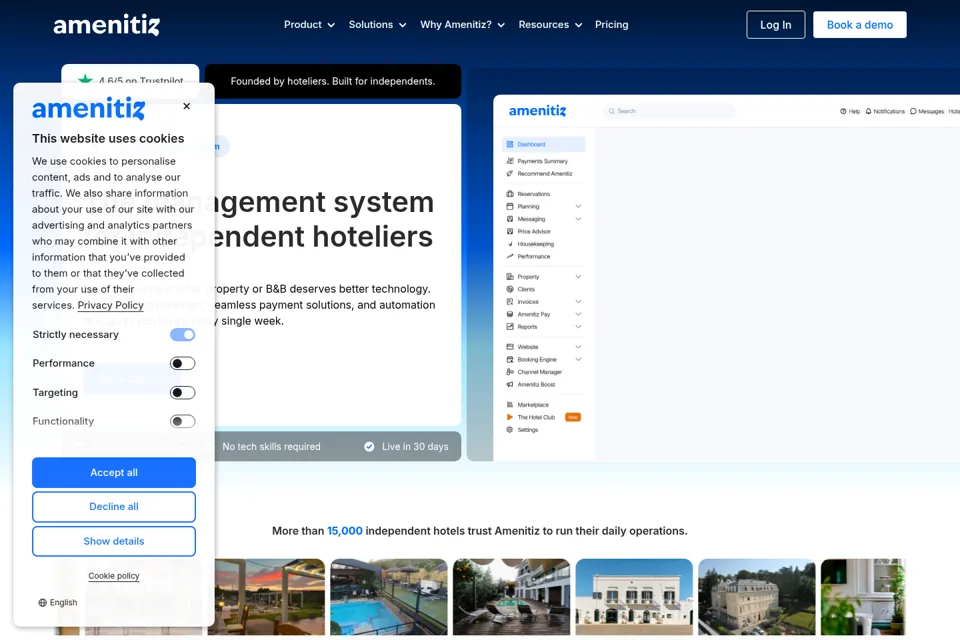Click the Amenitiz logo in the header
The width and height of the screenshot is (960, 640).
tap(107, 25)
